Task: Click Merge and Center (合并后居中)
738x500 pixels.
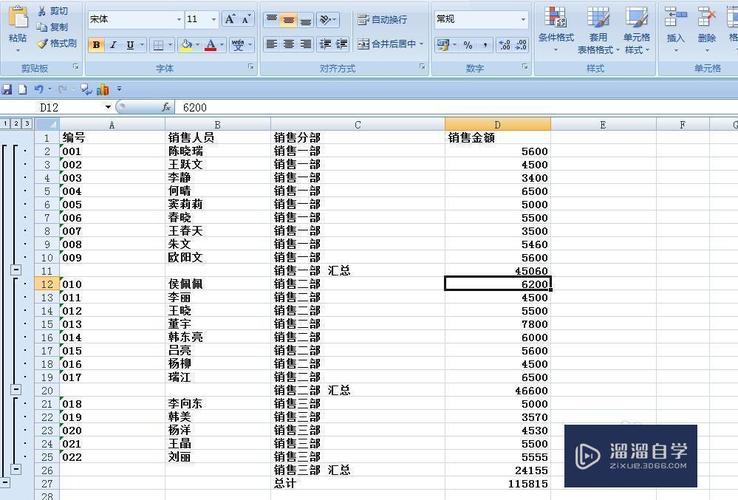Action: 390,44
